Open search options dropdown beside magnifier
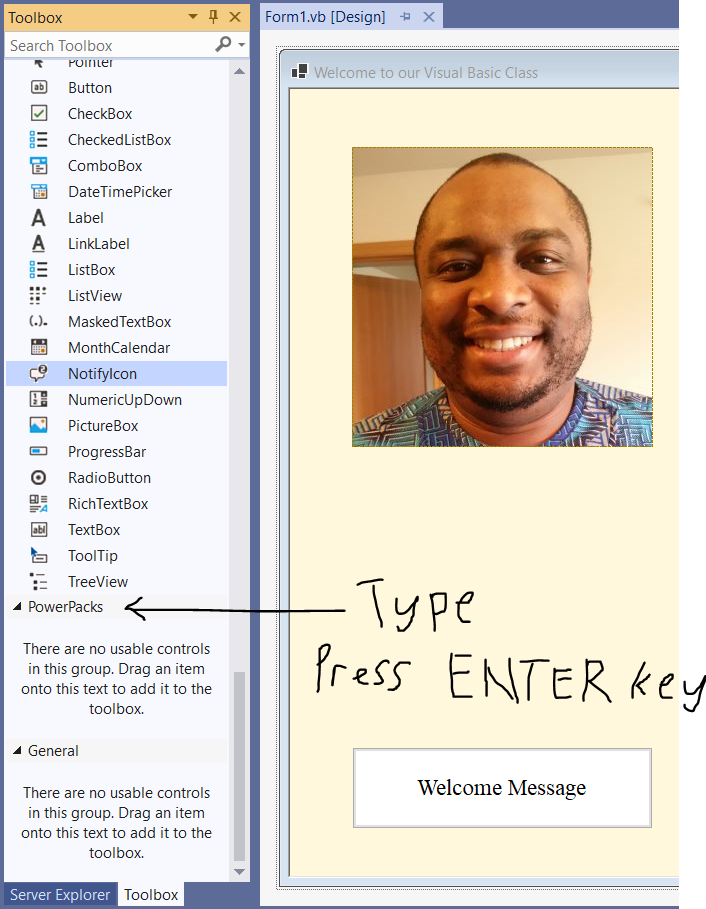 [x=241, y=46]
